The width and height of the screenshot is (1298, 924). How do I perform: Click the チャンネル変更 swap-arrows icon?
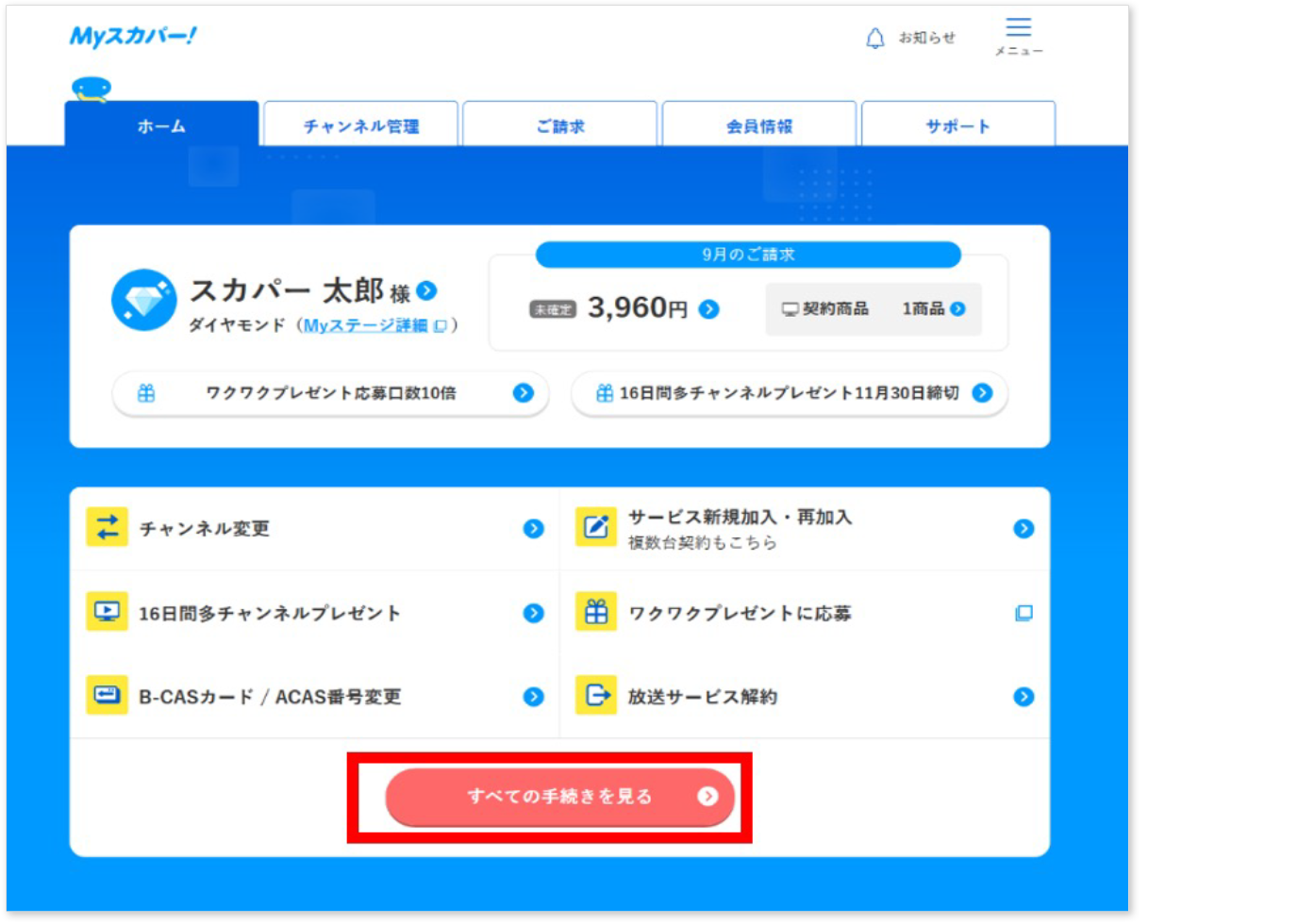click(108, 528)
